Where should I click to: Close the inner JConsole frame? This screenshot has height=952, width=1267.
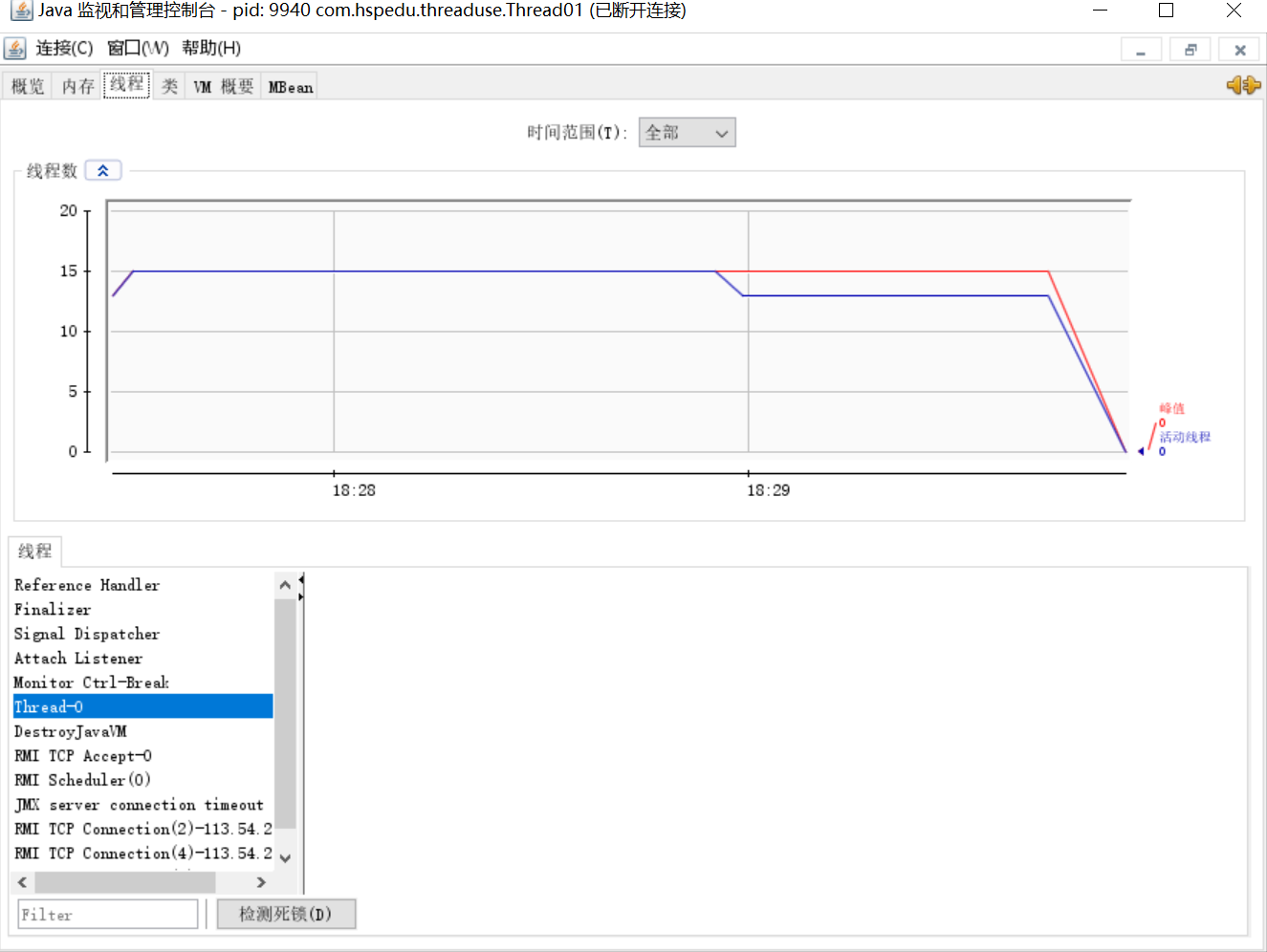tap(1240, 51)
